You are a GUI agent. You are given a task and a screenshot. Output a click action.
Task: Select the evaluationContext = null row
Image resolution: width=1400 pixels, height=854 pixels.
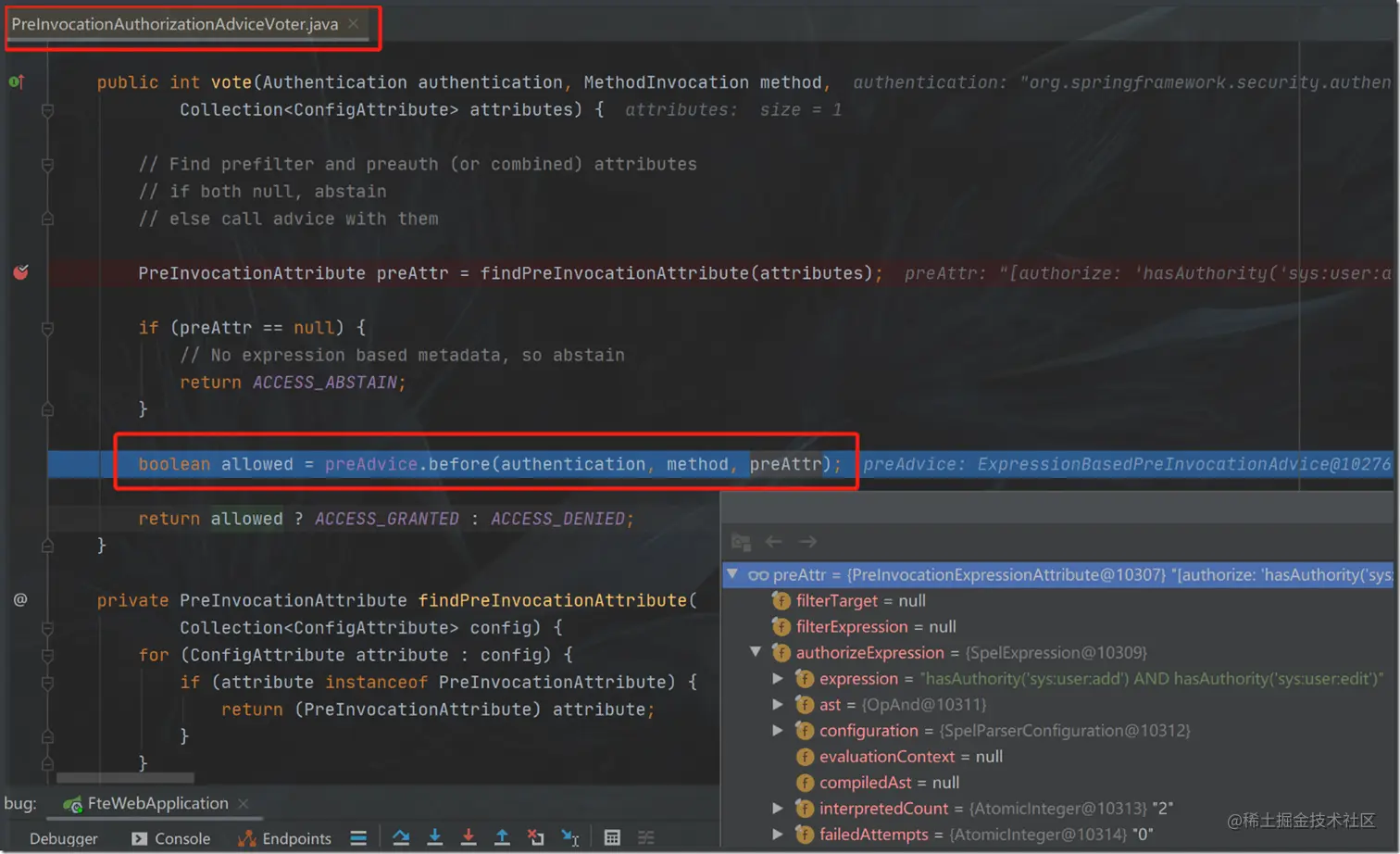click(x=1057, y=756)
